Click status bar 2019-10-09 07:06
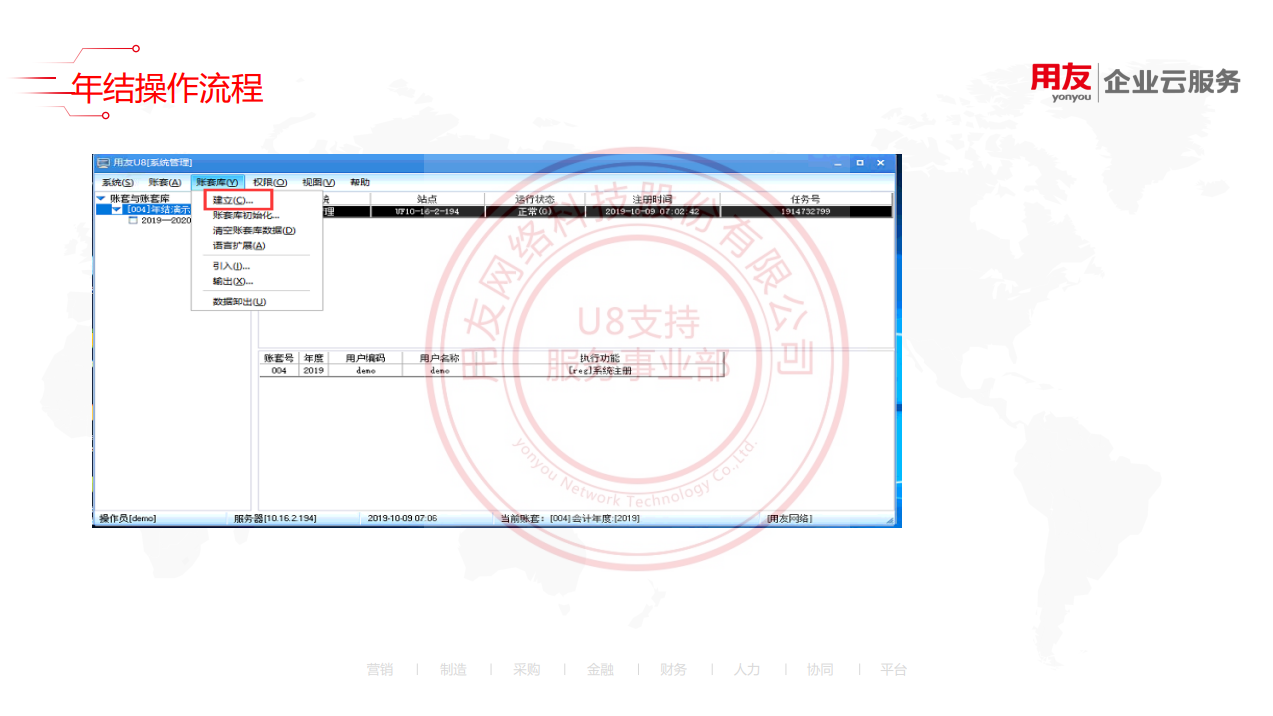The width and height of the screenshot is (1273, 716). tap(402, 518)
